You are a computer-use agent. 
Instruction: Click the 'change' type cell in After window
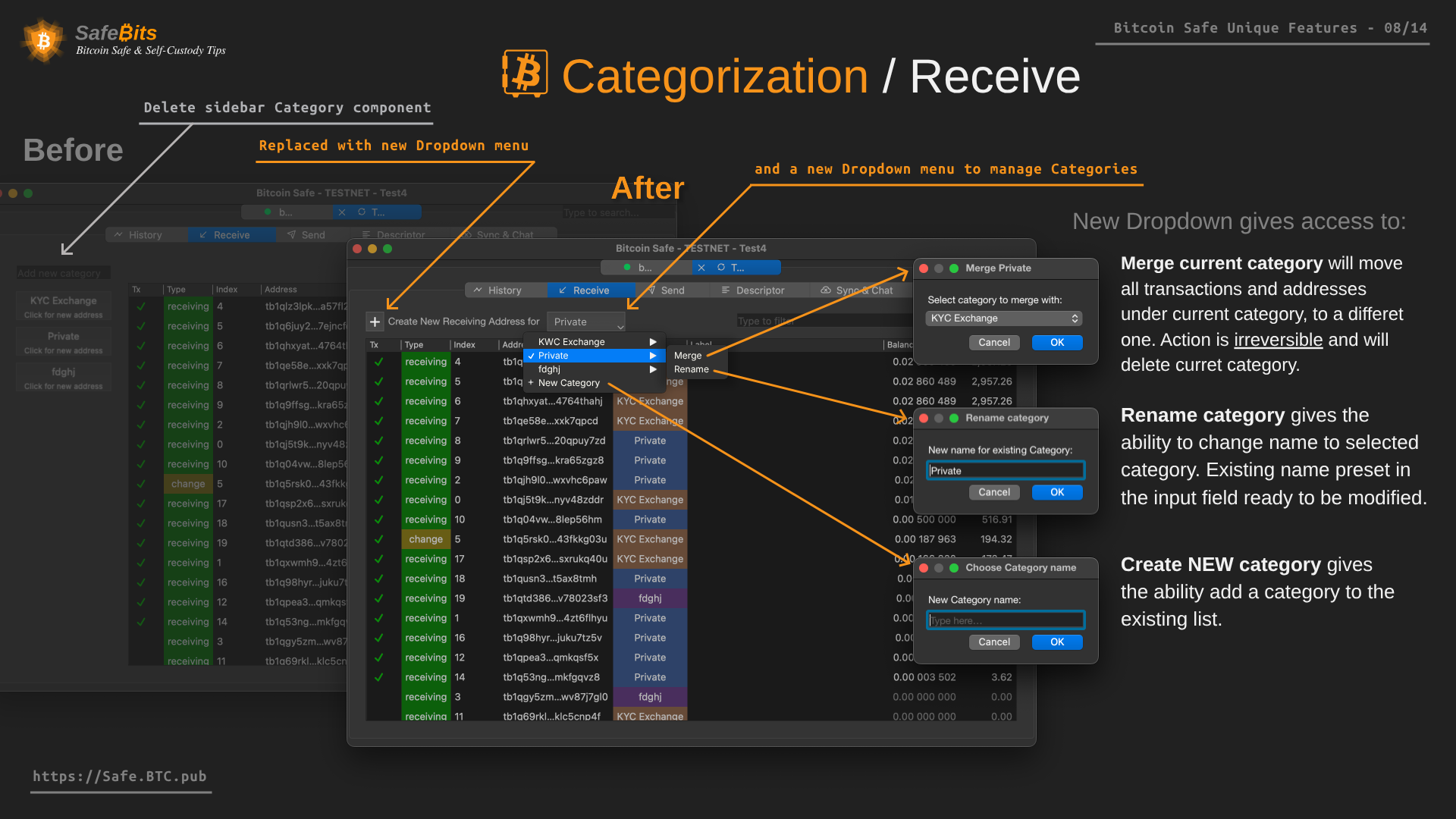(425, 539)
